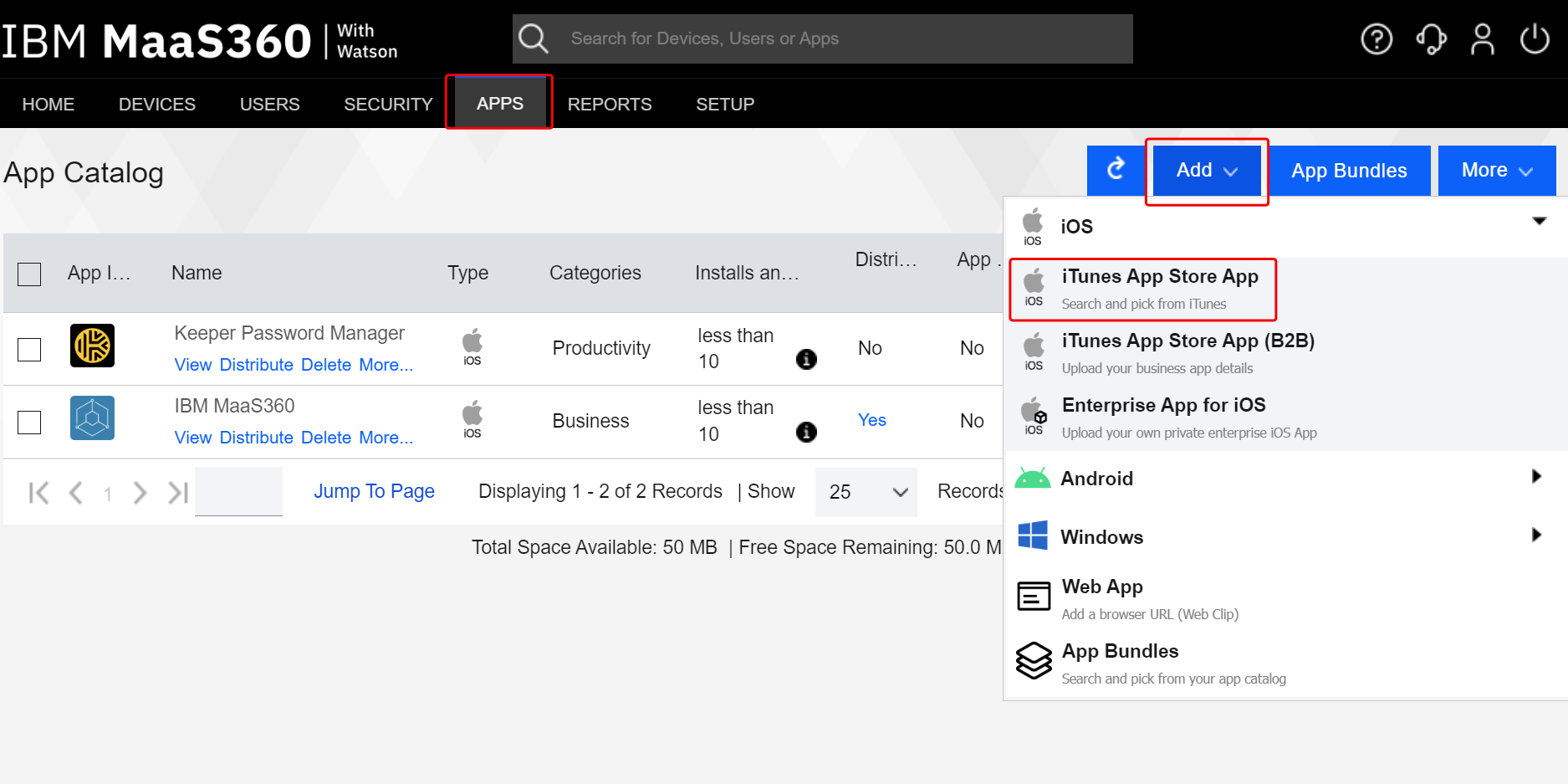Toggle the select-all header checkbox

(29, 274)
